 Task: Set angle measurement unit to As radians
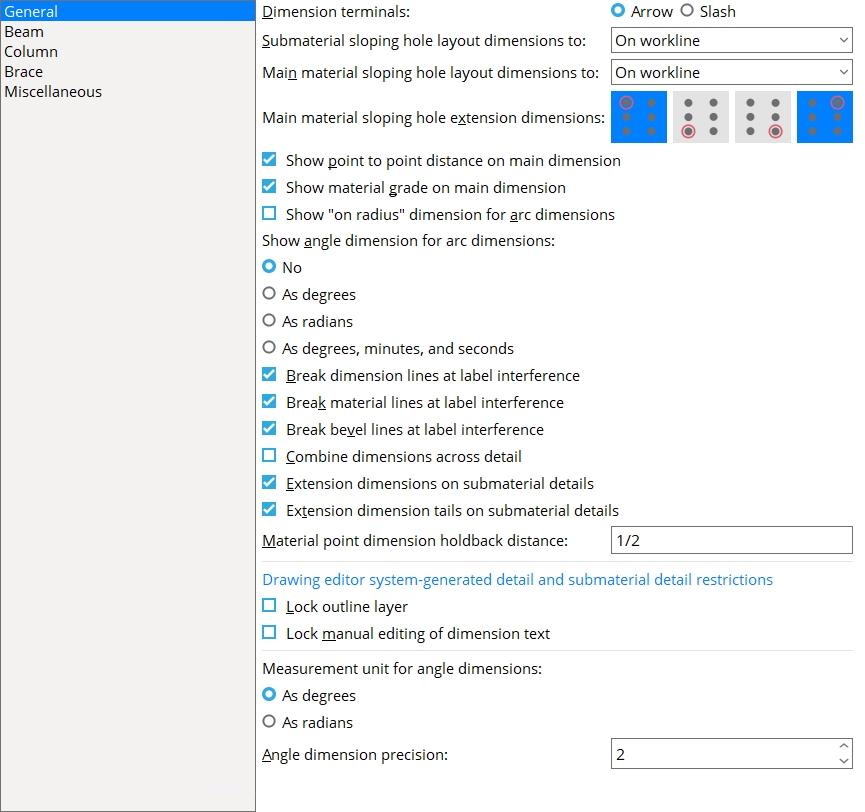point(269,722)
